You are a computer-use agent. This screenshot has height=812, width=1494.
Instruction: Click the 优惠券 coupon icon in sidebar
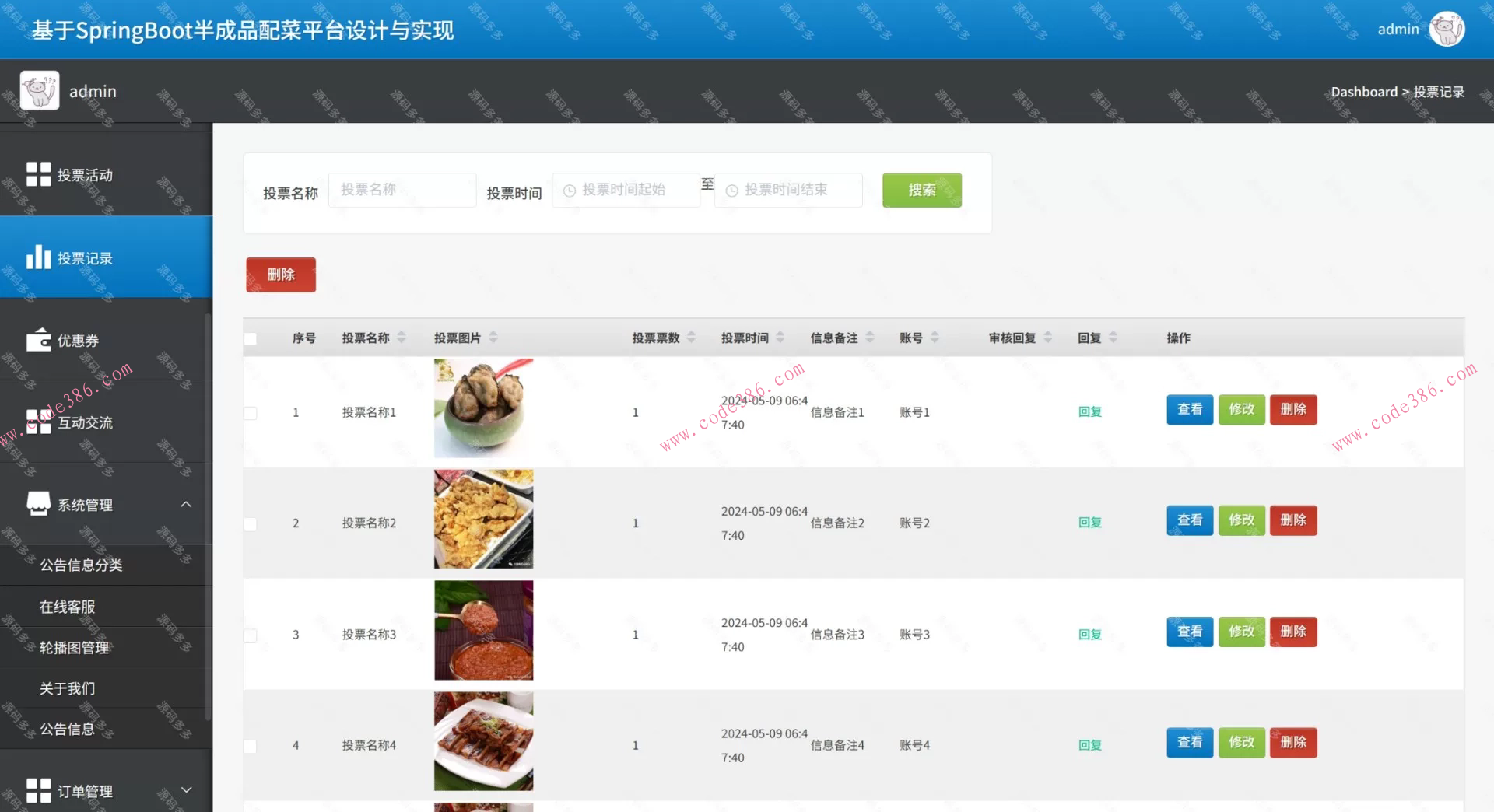(39, 340)
